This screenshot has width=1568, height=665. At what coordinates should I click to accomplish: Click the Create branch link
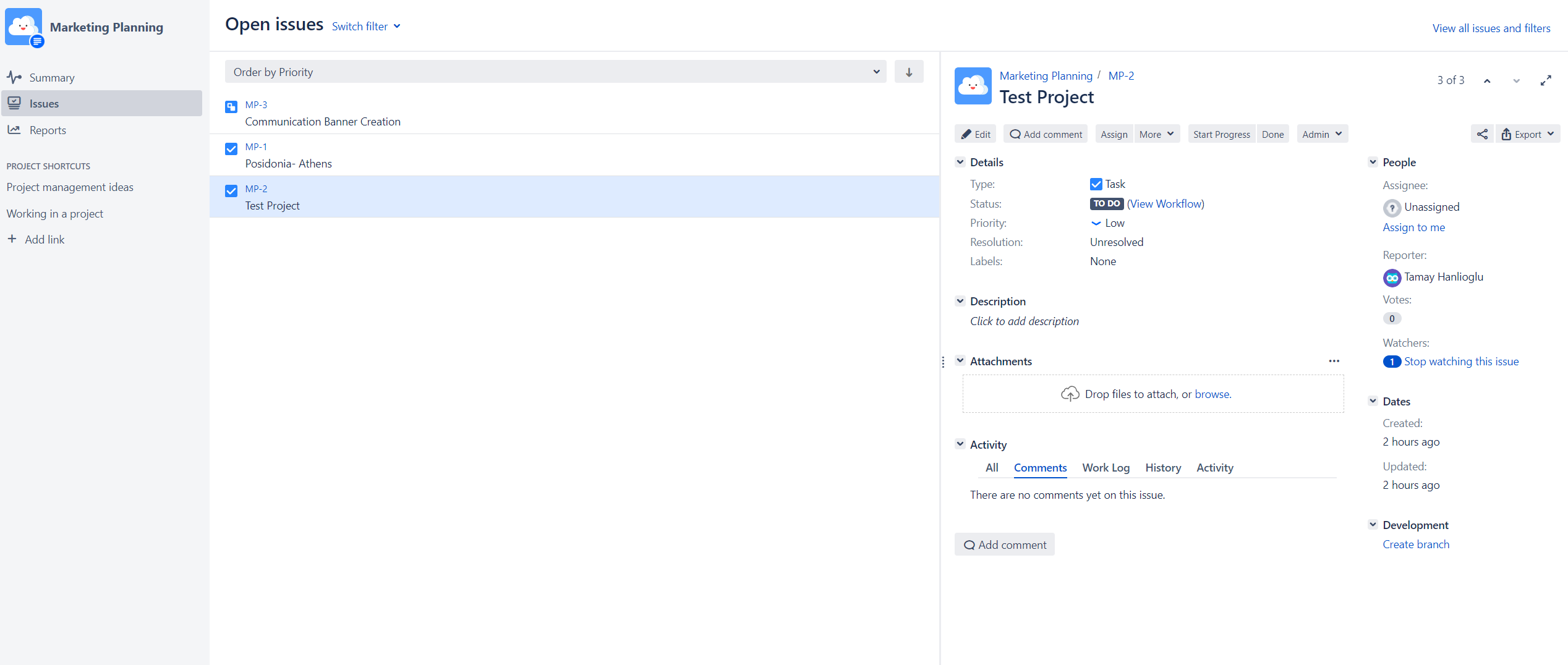[x=1415, y=544]
